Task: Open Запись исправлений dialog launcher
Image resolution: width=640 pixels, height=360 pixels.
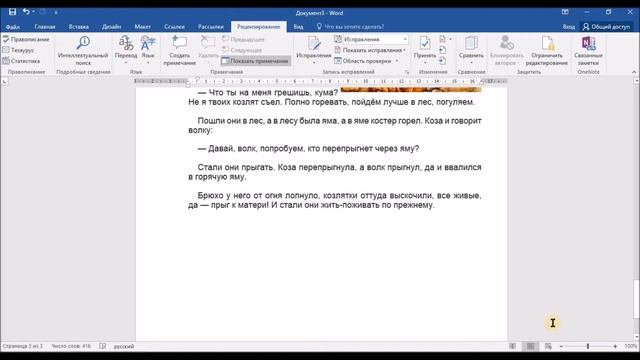Action: pyautogui.click(x=407, y=72)
